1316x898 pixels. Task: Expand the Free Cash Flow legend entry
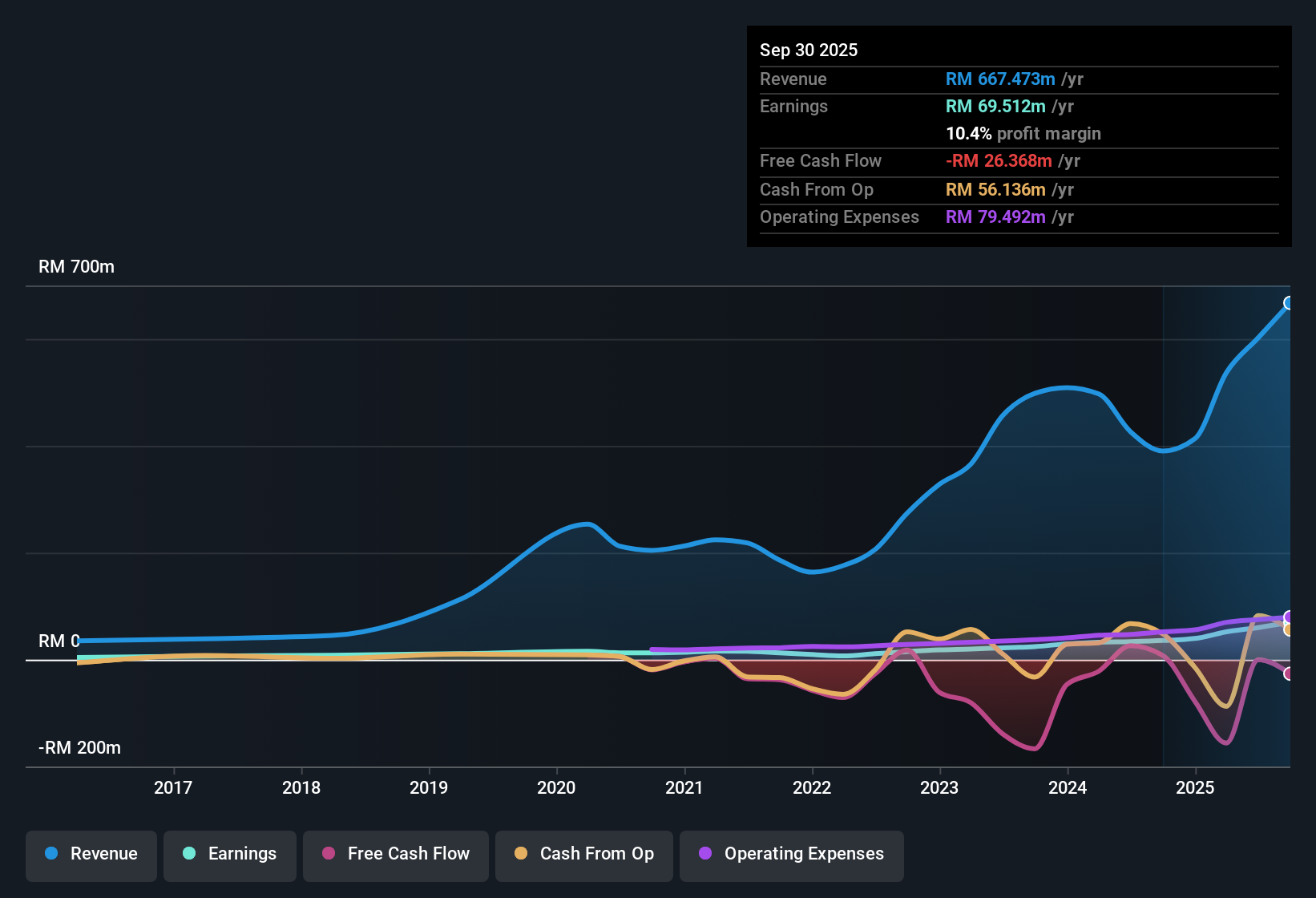coord(395,854)
